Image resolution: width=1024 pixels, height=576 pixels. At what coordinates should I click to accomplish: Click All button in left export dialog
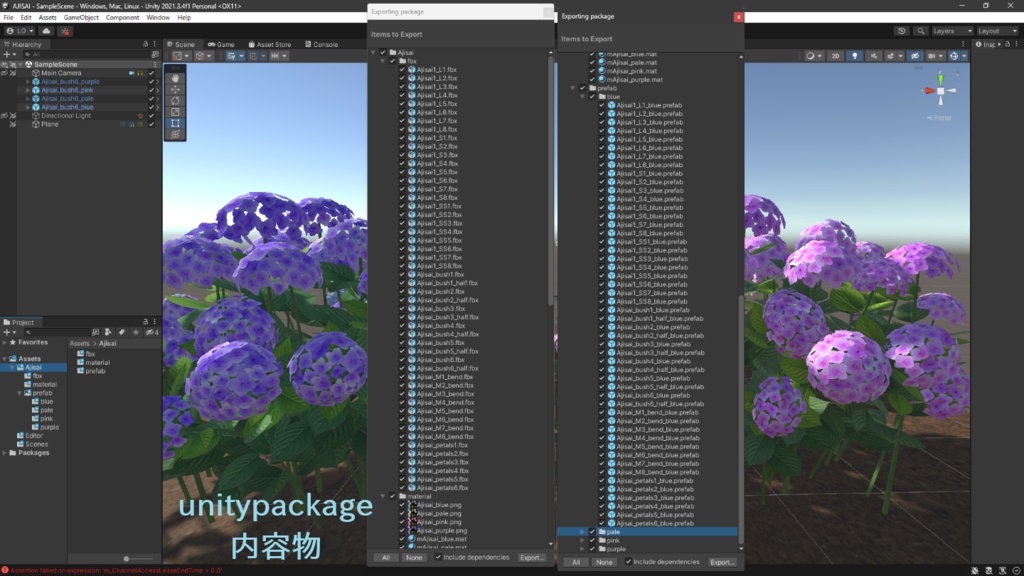click(x=386, y=558)
